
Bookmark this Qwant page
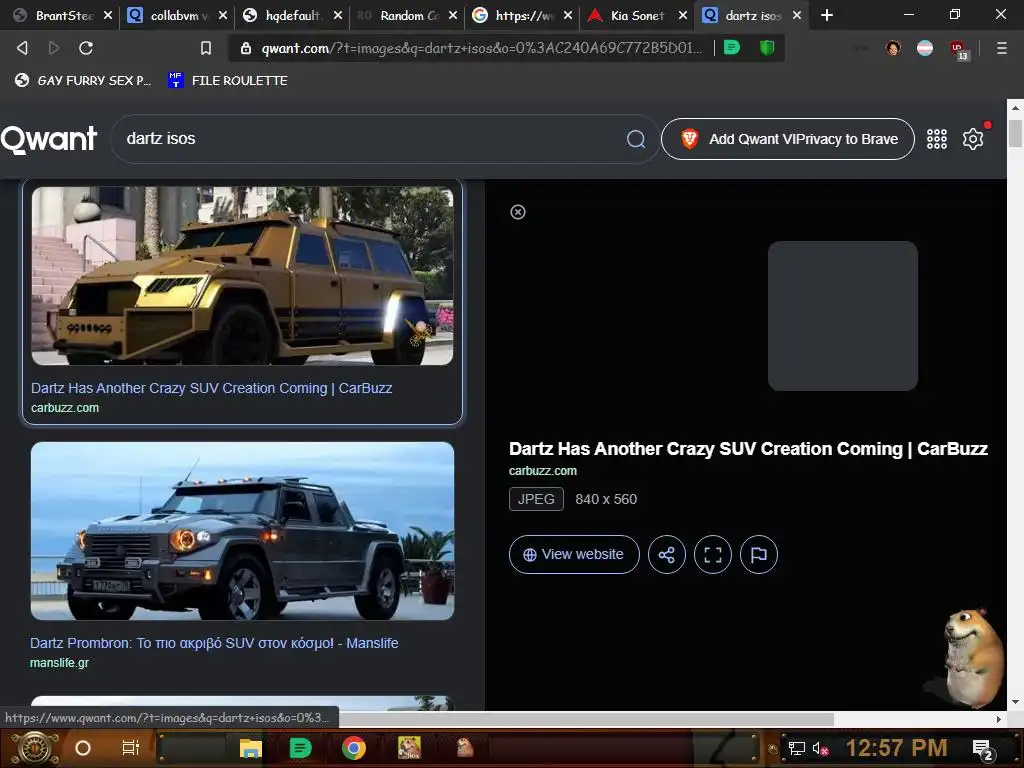point(206,48)
